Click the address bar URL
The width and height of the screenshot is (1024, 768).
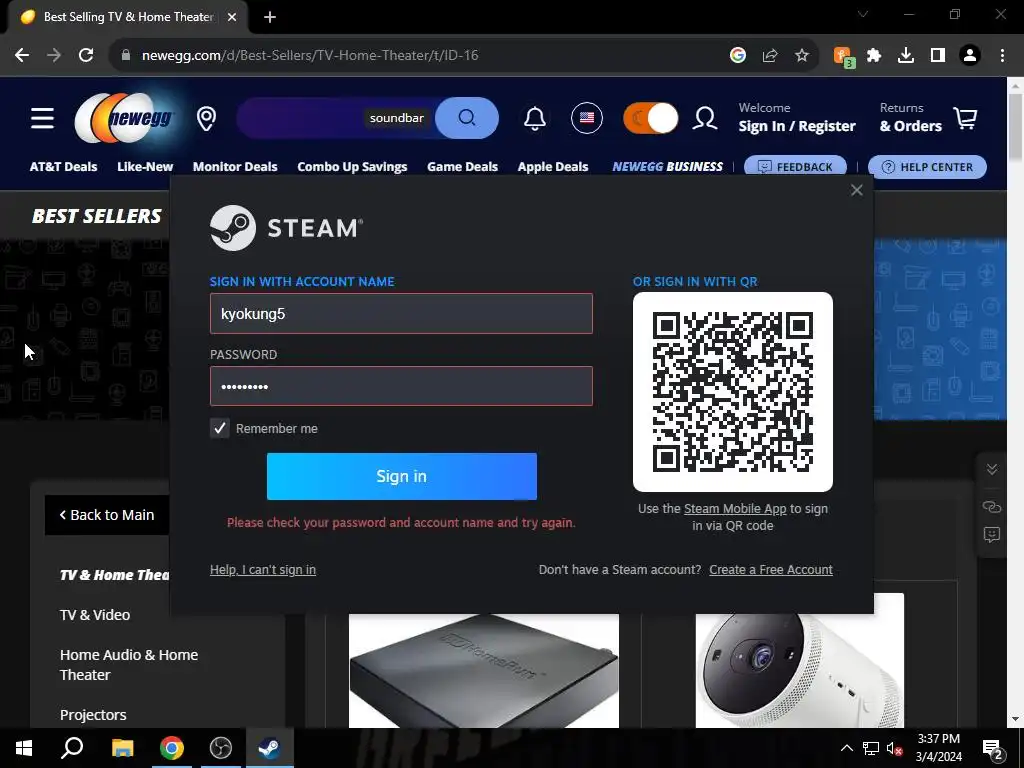310,56
